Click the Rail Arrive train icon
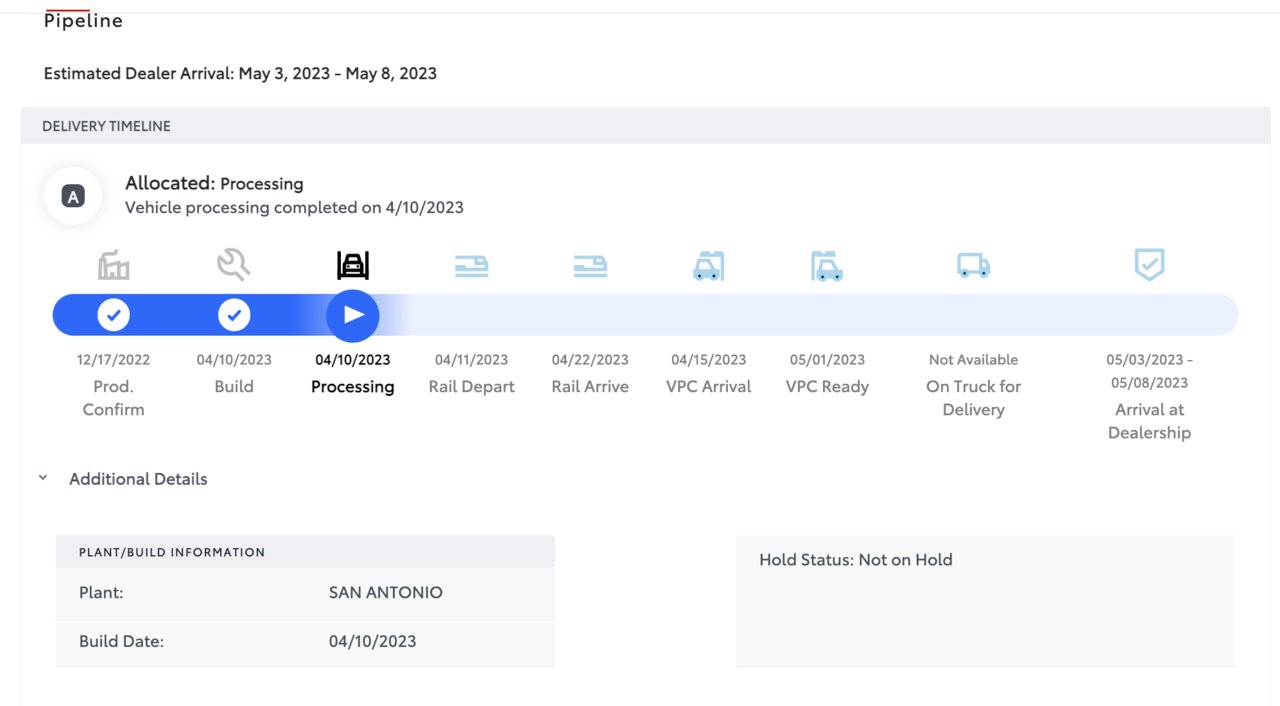The image size is (1280, 706). click(590, 266)
